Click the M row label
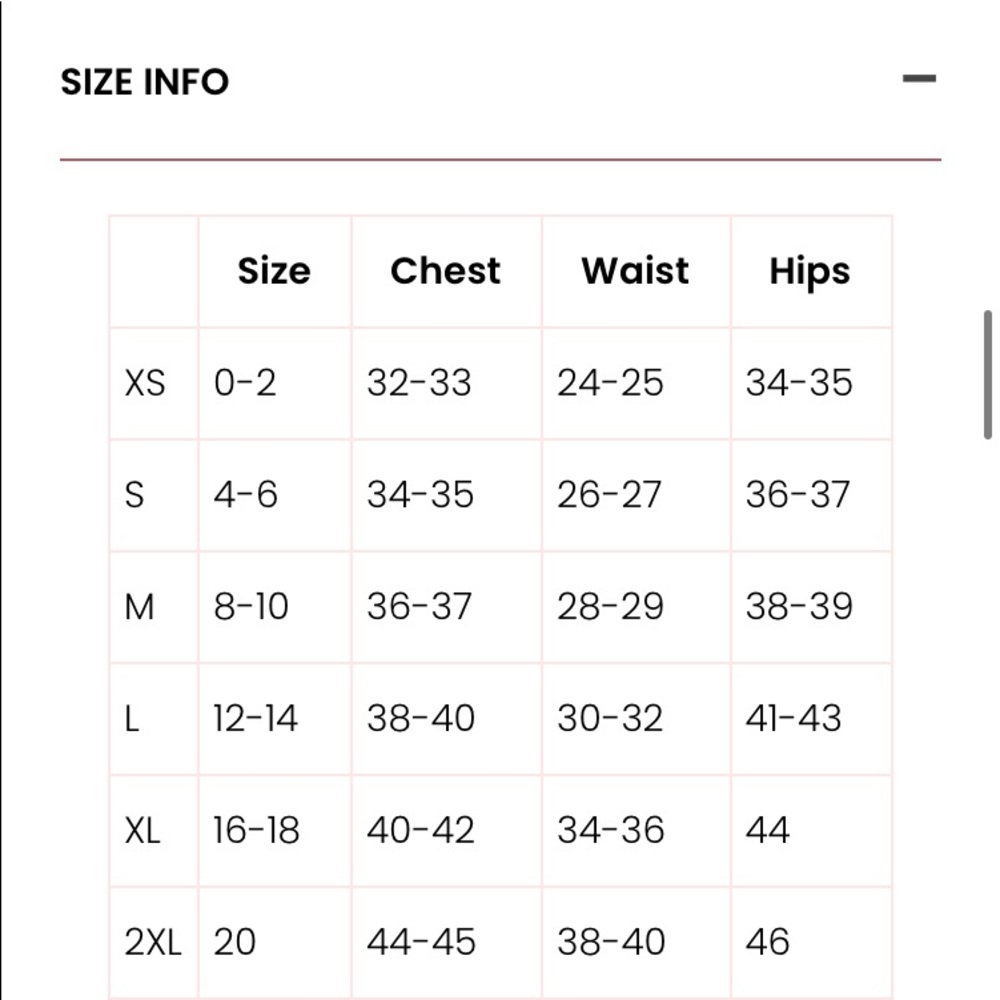The width and height of the screenshot is (1000, 1000). pyautogui.click(x=140, y=607)
